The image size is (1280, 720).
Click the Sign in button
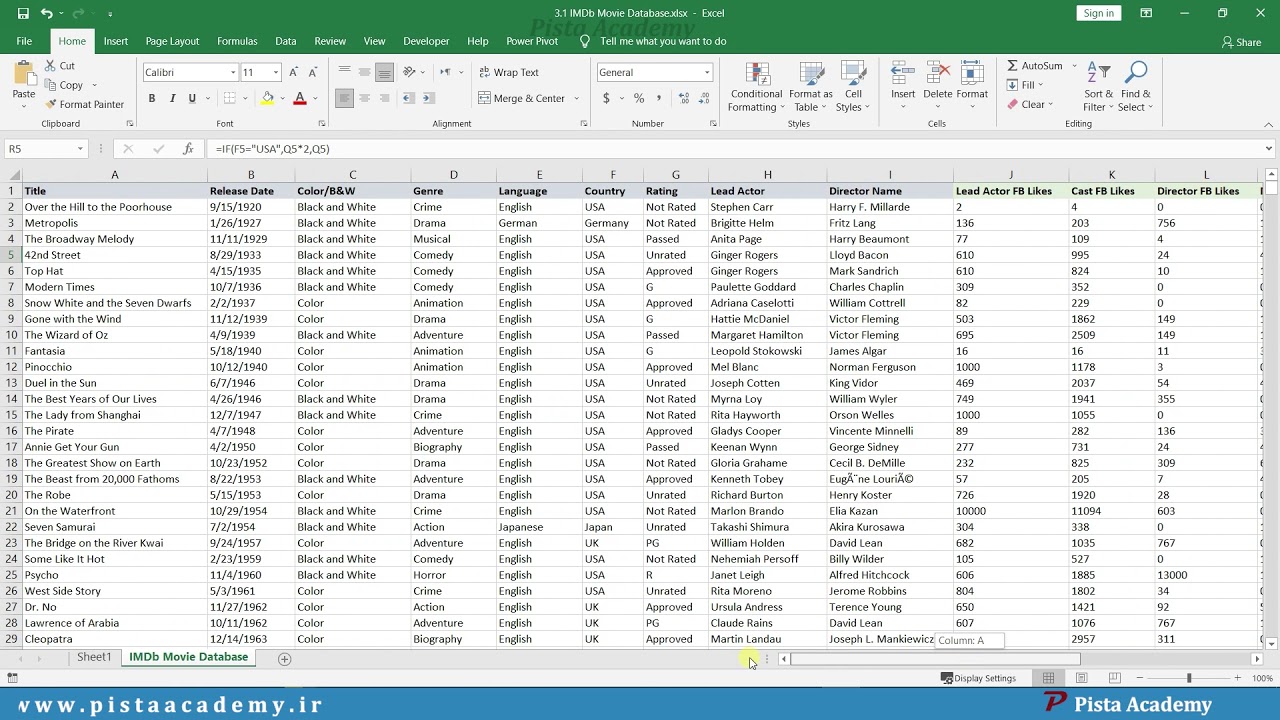(x=1098, y=13)
